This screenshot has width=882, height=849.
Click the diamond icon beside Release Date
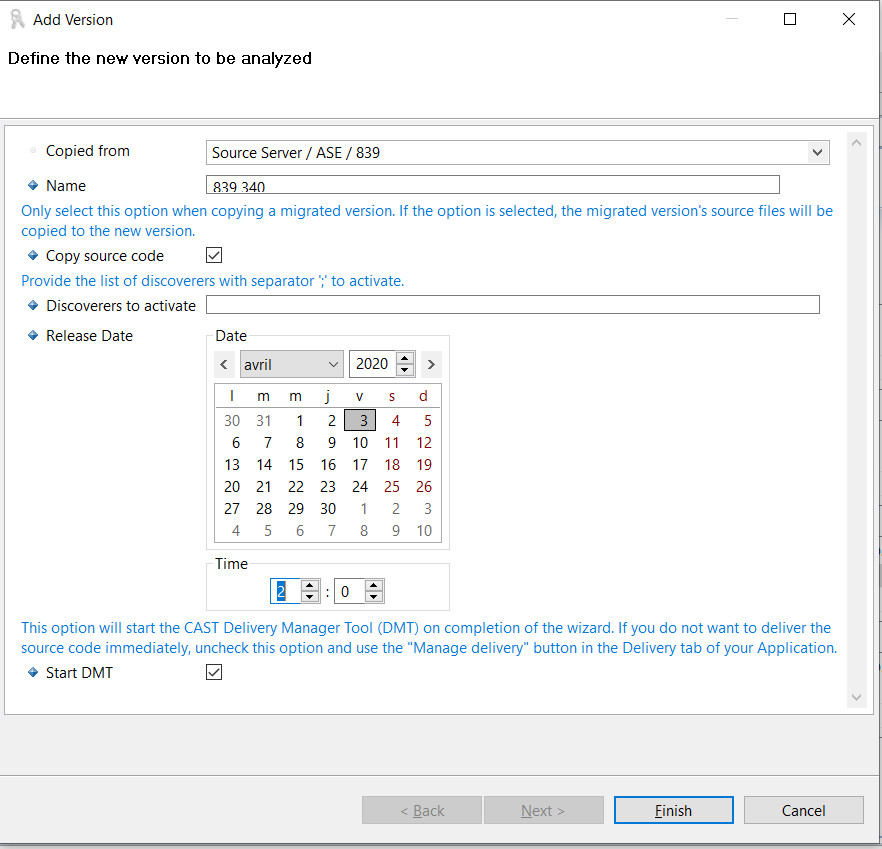[33, 336]
